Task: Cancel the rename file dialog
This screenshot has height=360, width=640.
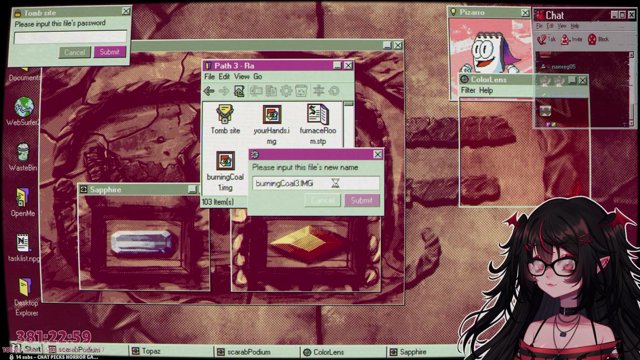Action: pos(322,200)
